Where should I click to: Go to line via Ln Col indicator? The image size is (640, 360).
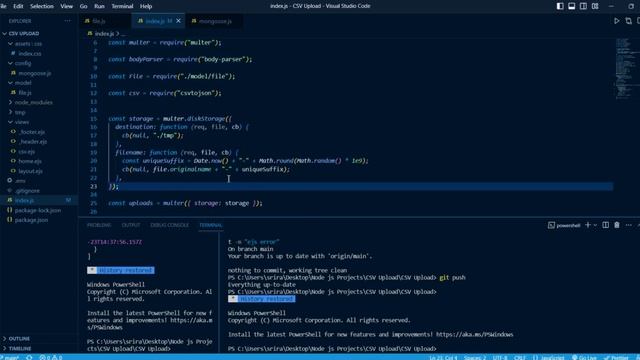[x=443, y=358]
